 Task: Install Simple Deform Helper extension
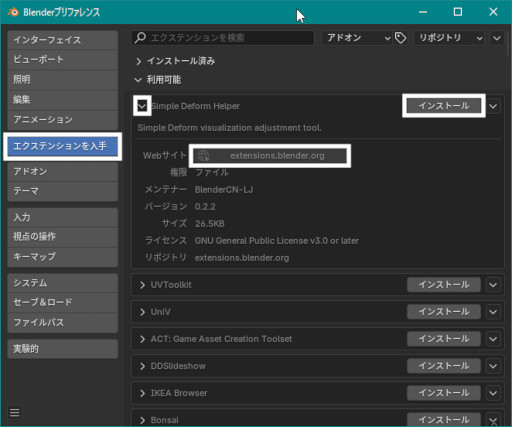pos(444,106)
